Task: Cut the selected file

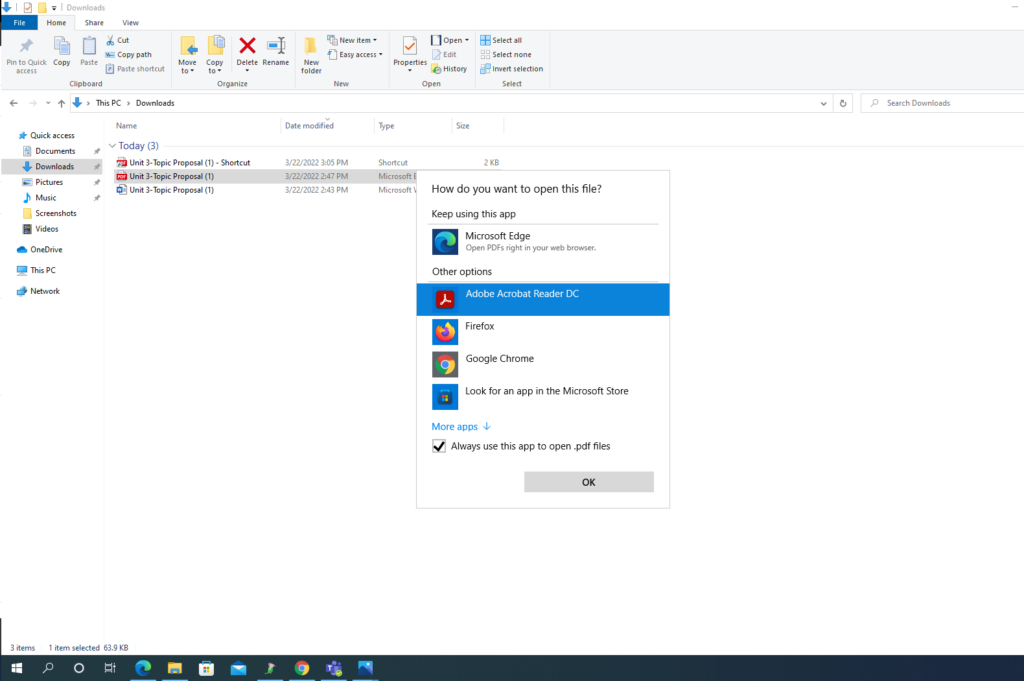Action: coord(118,40)
